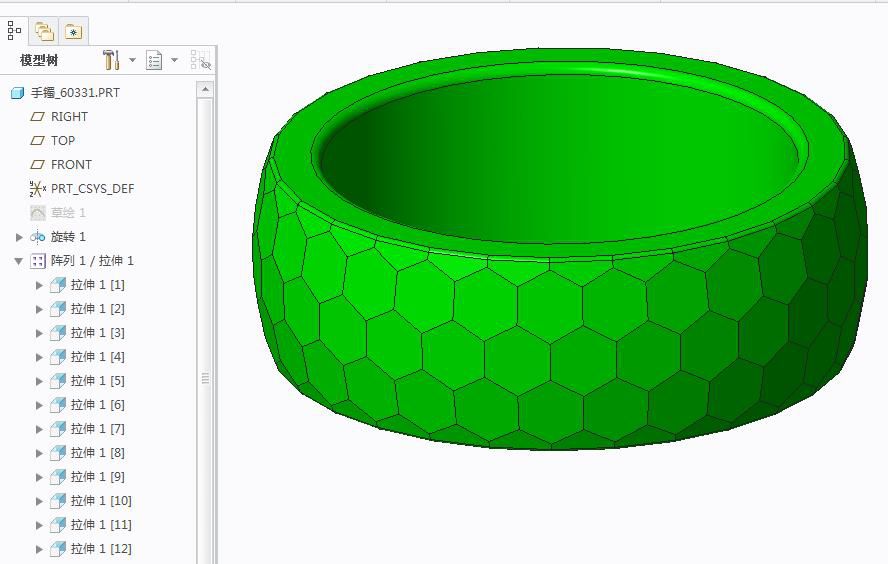Image resolution: width=888 pixels, height=564 pixels.
Task: Expand 拉伸 1 [10] pattern member
Action: point(39,501)
